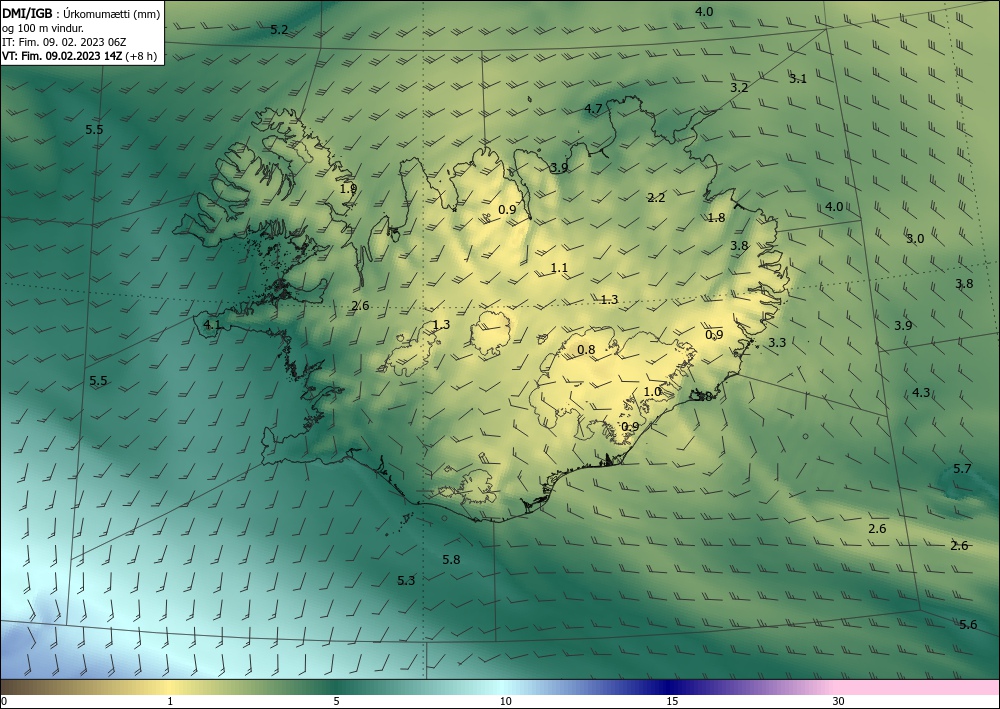Click the color scale tick label 15
The image size is (1000, 709).
pos(672,701)
